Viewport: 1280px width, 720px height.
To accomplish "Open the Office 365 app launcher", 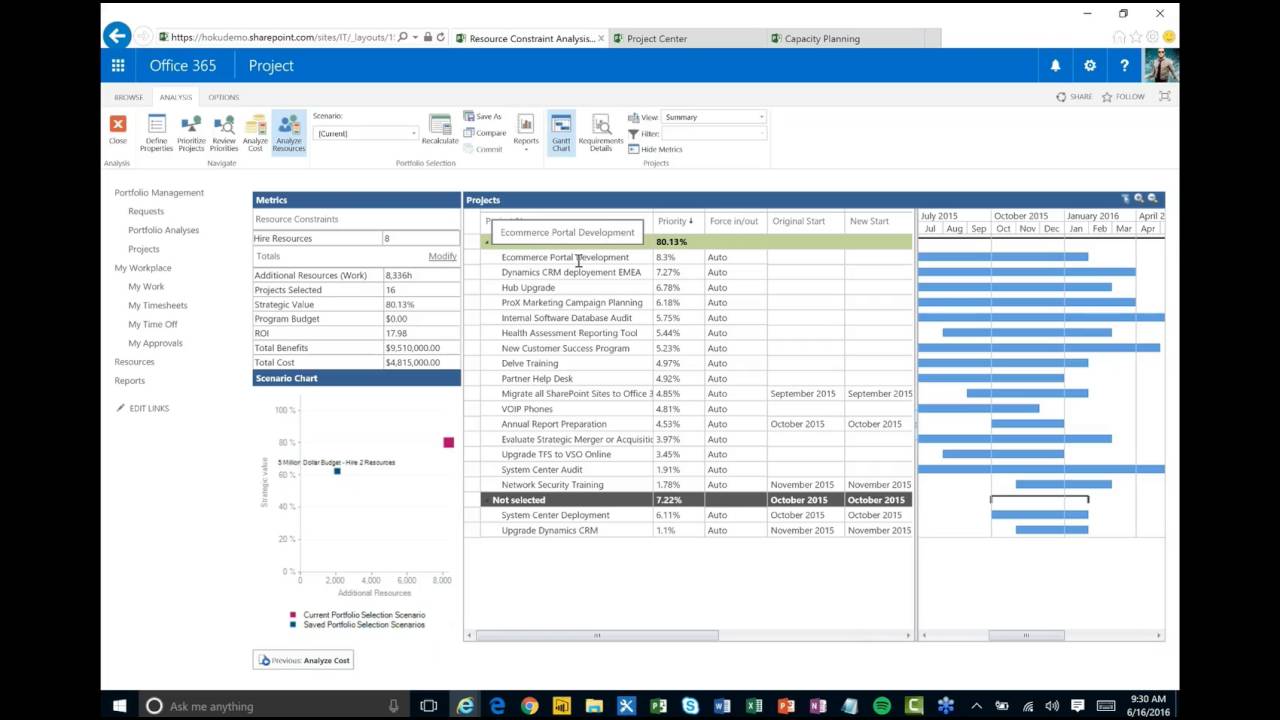I will coord(118,66).
